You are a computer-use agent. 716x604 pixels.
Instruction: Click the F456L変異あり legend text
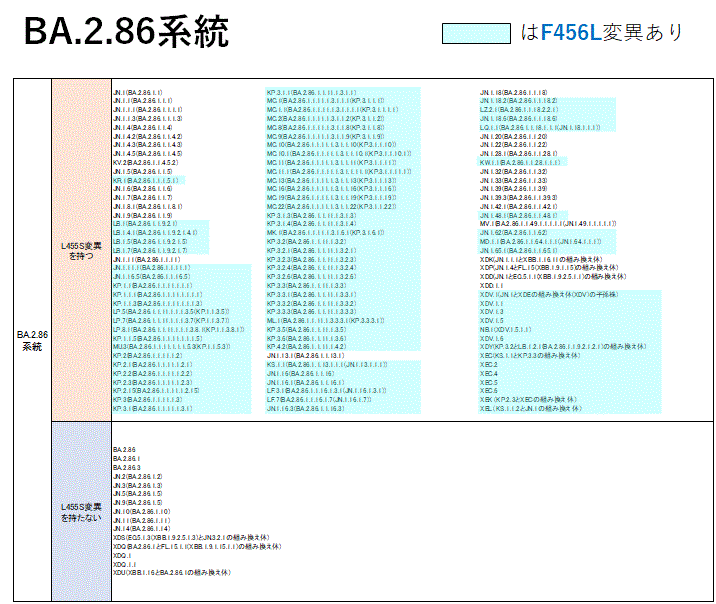[x=603, y=34]
